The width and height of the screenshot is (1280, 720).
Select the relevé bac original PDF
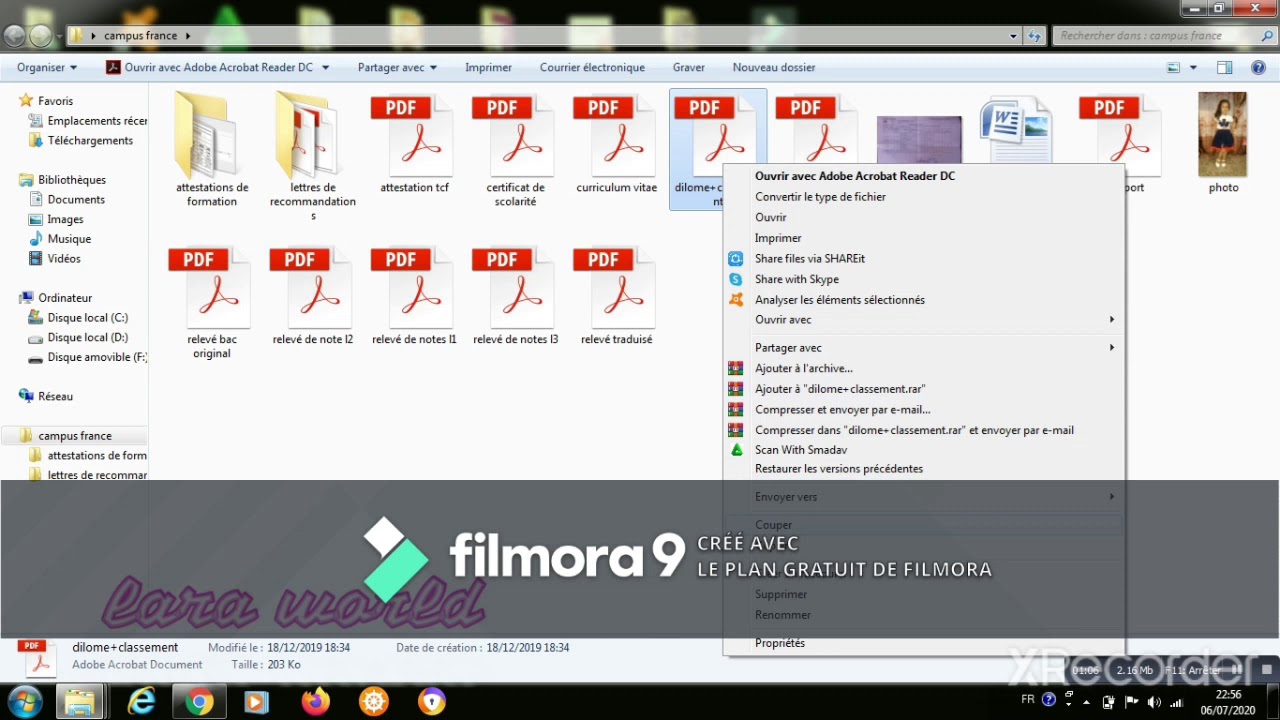tap(212, 302)
